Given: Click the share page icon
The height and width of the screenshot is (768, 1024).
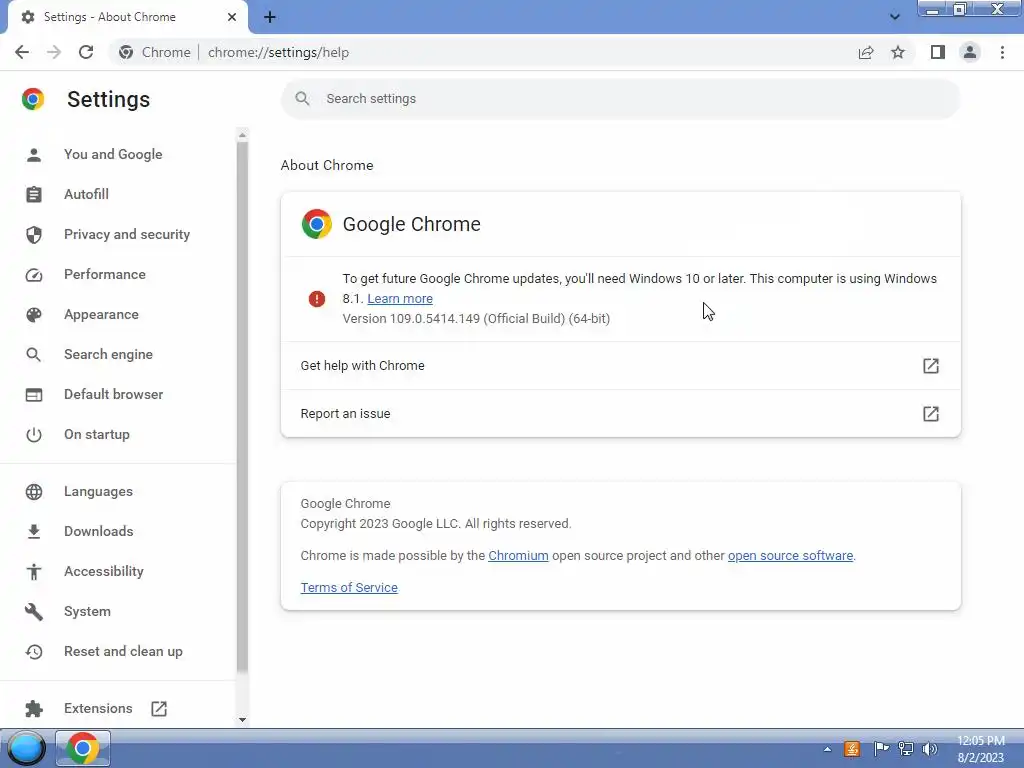Looking at the screenshot, I should [x=866, y=52].
